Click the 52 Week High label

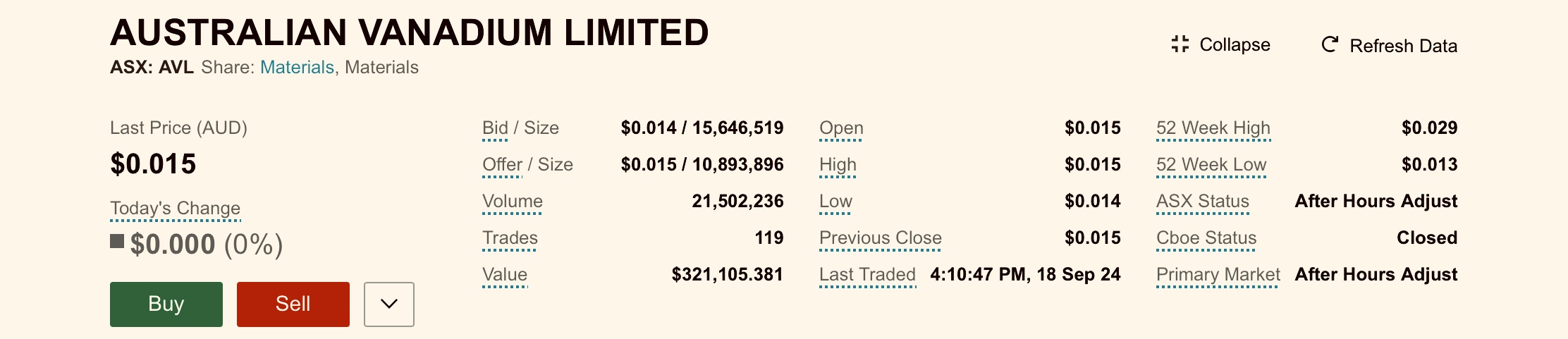point(1213,128)
